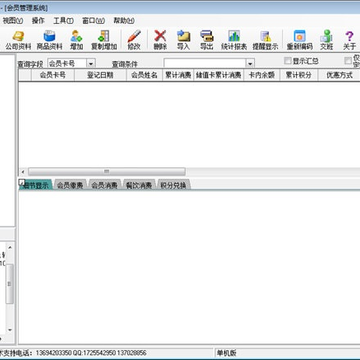Viewport: 360px width, 360px height.
Task: Click the 交班 (shift handover) icon
Action: tap(327, 40)
